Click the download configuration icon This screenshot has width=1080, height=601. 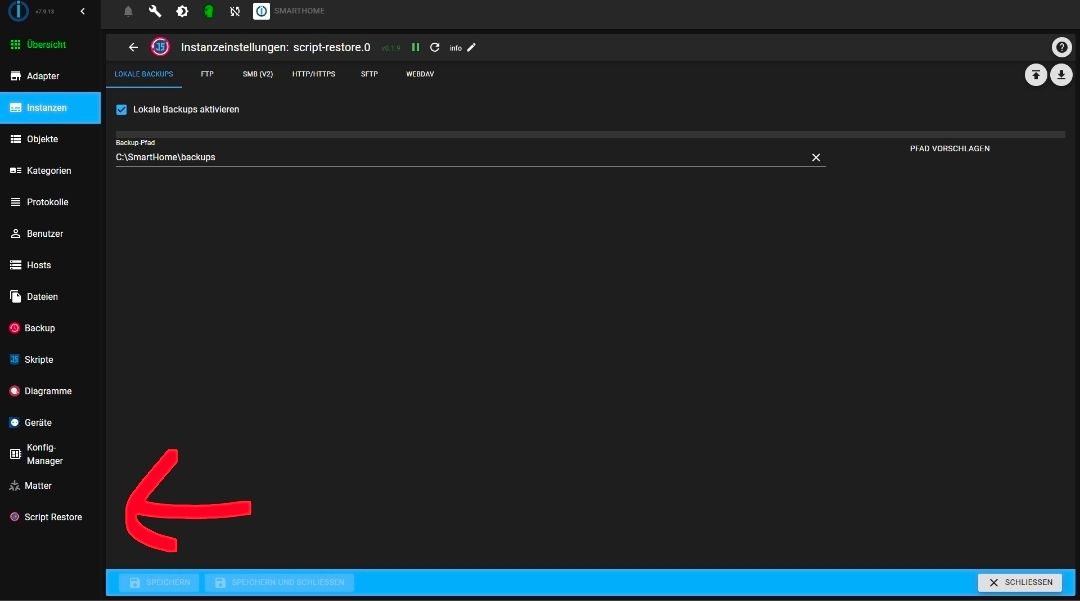click(x=1061, y=75)
